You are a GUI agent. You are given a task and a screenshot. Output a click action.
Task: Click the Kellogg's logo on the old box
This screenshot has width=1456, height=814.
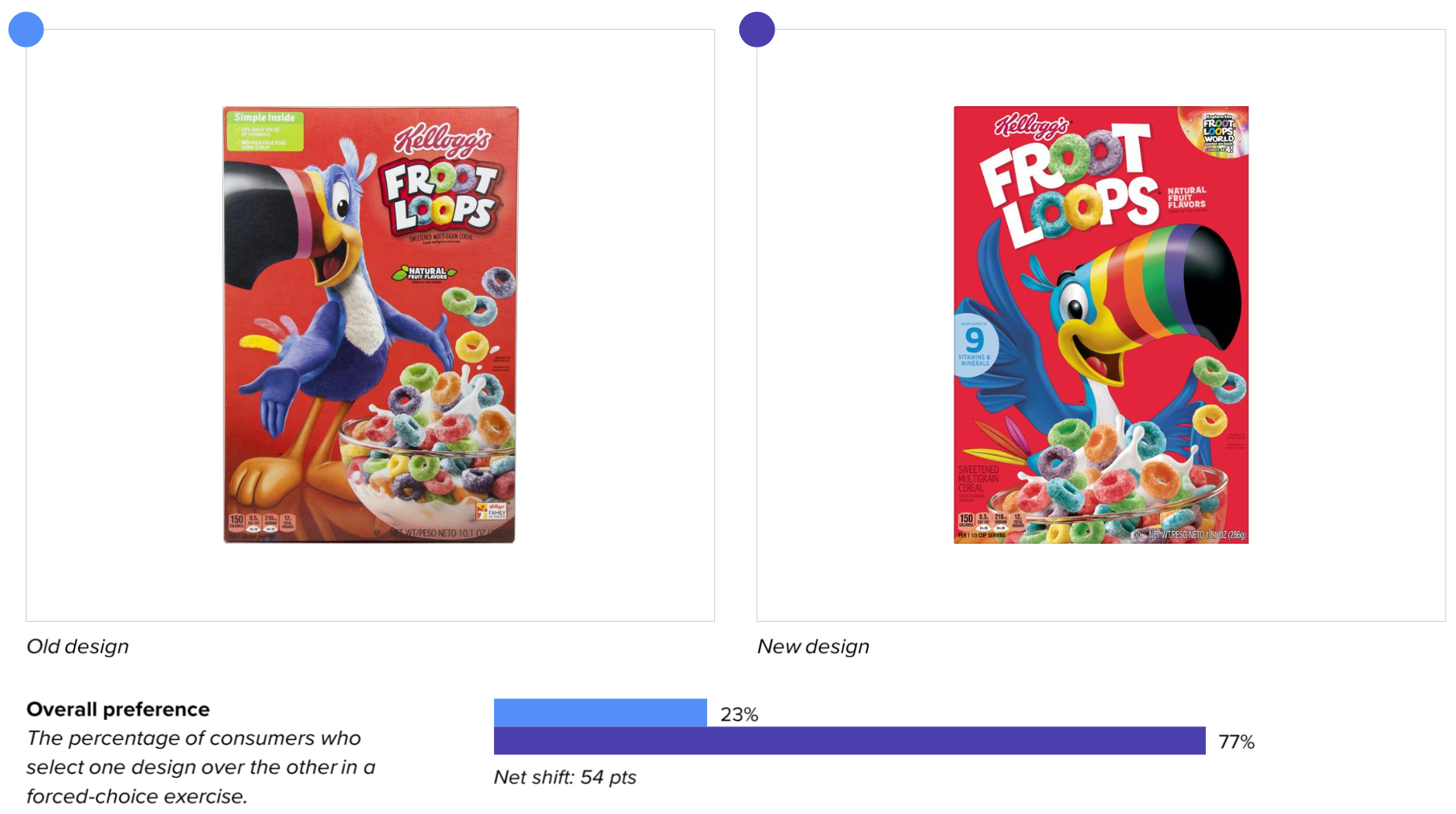tap(442, 141)
